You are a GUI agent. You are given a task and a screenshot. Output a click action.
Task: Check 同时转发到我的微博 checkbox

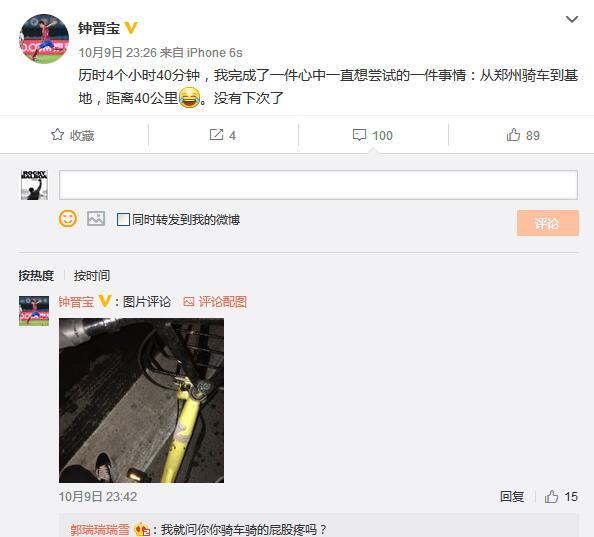123,219
